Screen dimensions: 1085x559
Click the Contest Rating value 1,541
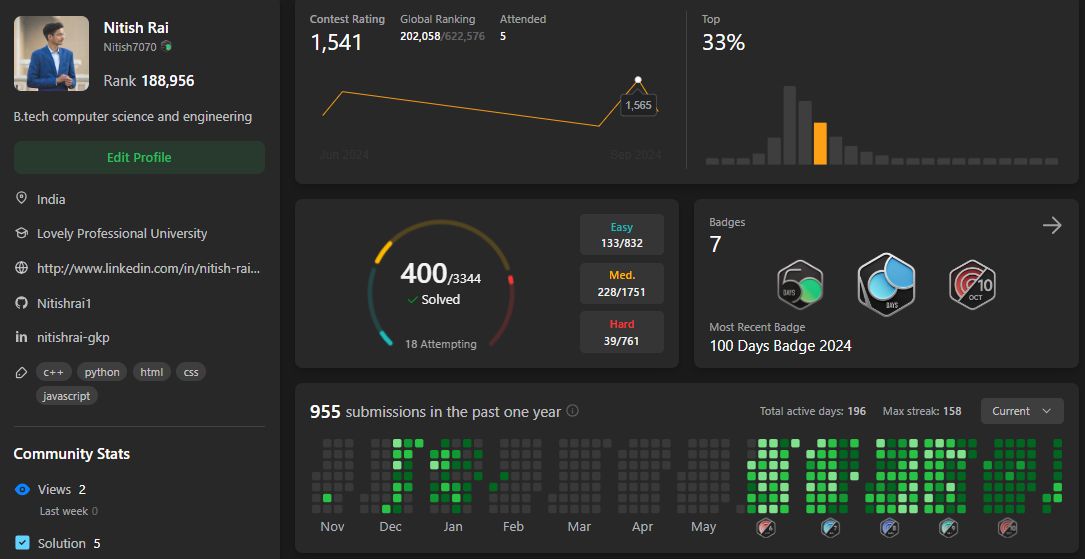[336, 42]
